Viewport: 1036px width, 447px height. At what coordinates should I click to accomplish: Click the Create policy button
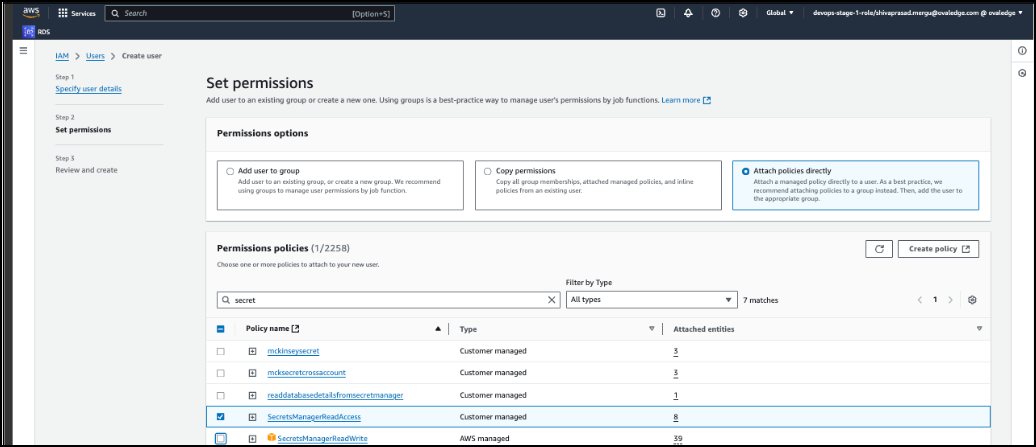(x=938, y=249)
